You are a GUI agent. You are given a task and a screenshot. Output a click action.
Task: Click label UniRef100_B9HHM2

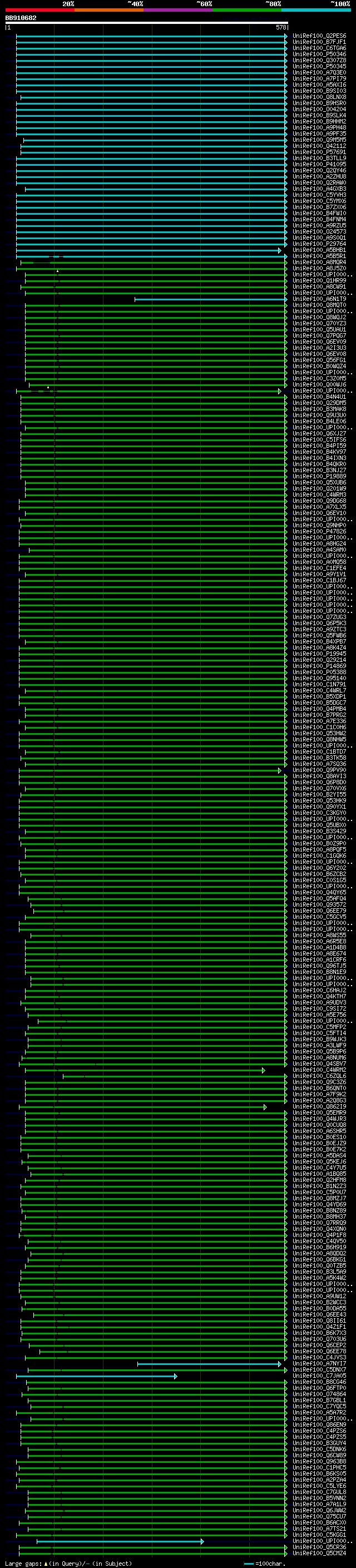click(319, 121)
